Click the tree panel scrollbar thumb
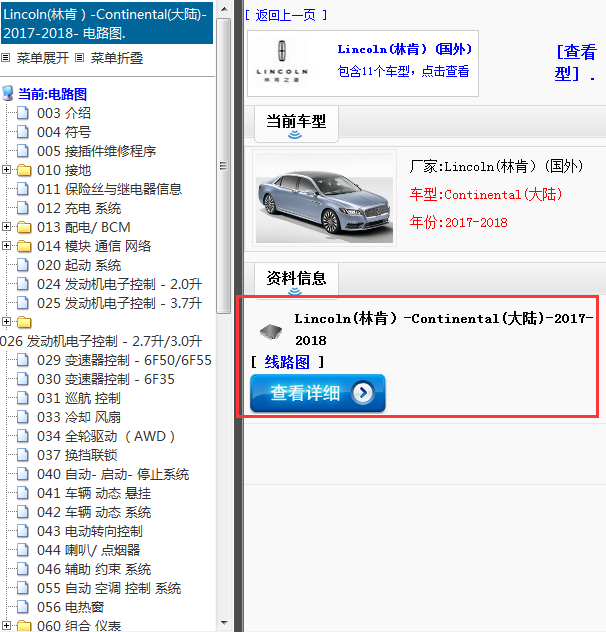Image resolution: width=606 pixels, height=632 pixels. coord(223,165)
